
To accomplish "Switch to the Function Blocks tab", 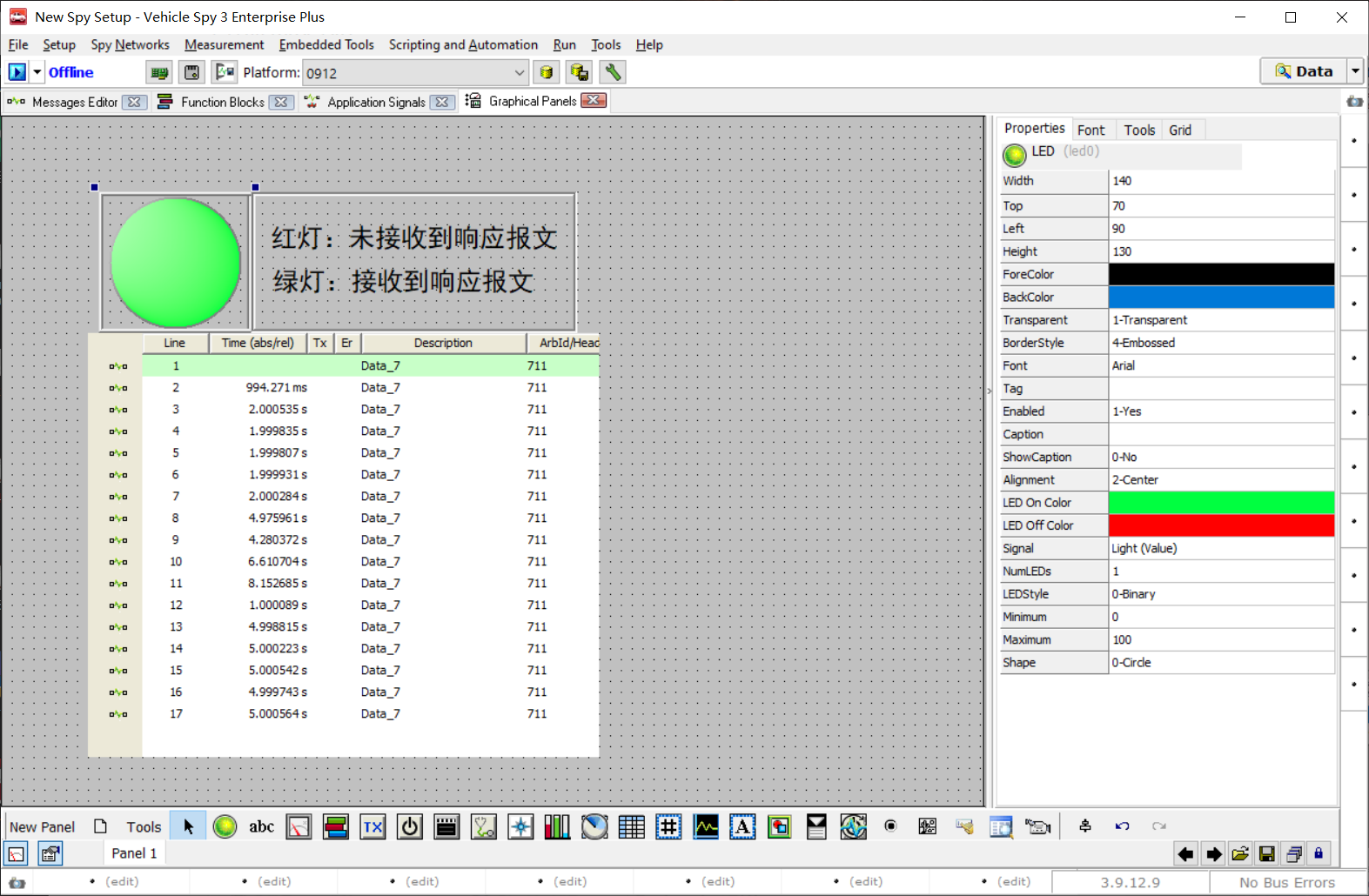I will tap(223, 102).
